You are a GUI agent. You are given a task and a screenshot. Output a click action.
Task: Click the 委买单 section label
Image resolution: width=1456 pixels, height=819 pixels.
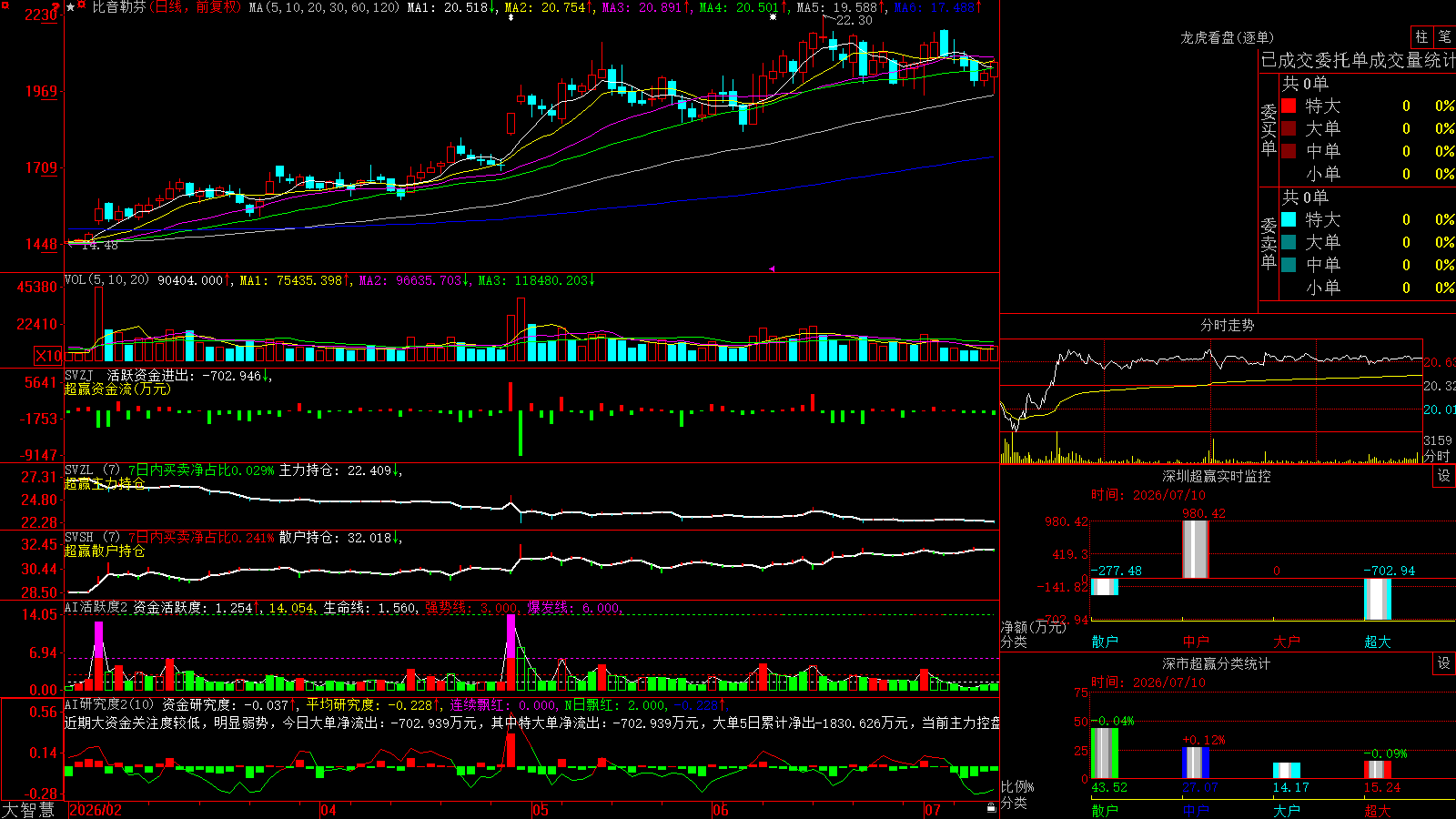(x=1269, y=130)
